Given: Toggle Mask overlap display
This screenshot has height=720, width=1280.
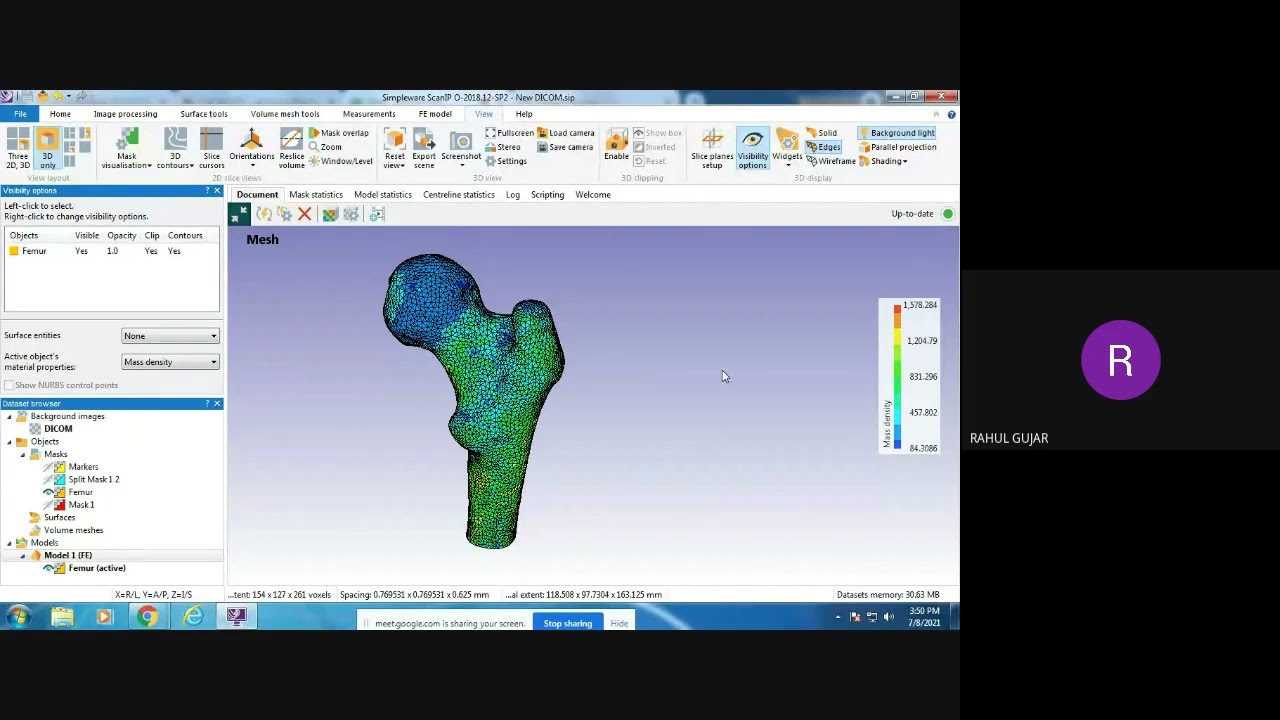Looking at the screenshot, I should tap(338, 133).
